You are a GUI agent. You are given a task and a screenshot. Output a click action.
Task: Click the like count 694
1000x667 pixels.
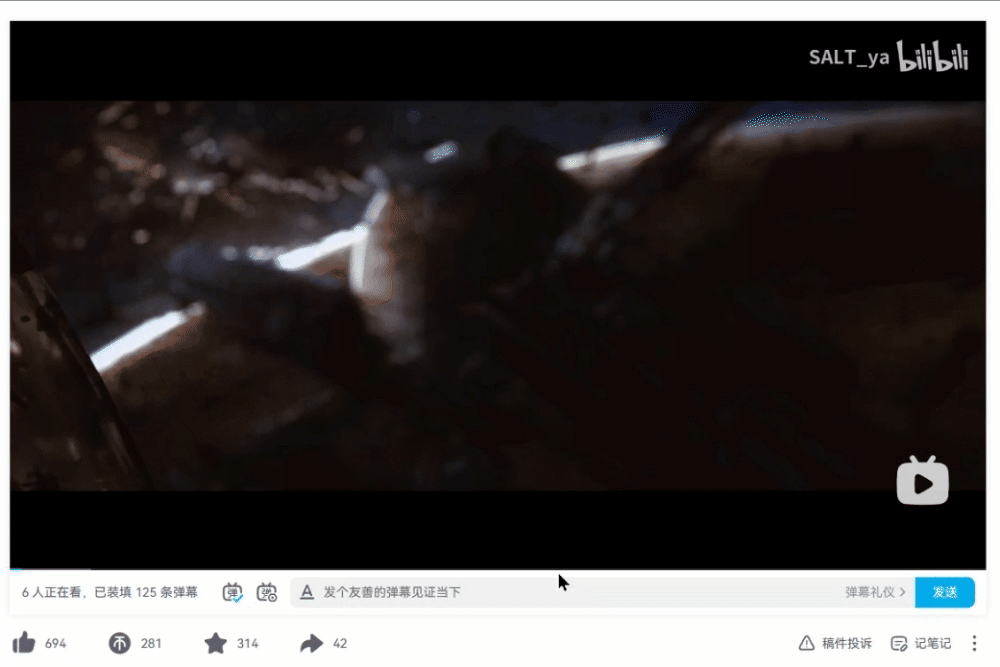pos(55,643)
